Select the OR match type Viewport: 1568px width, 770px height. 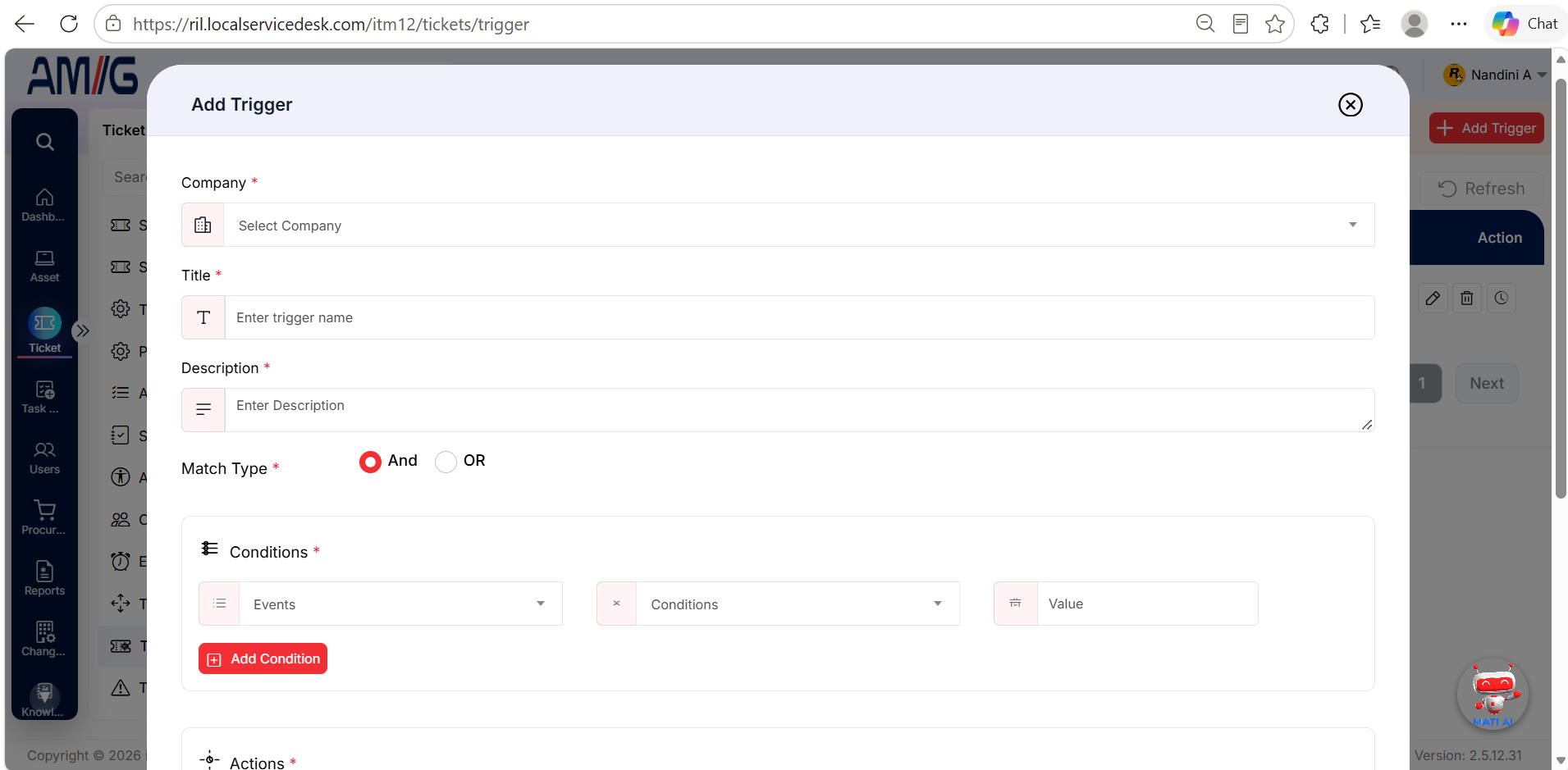pos(446,462)
